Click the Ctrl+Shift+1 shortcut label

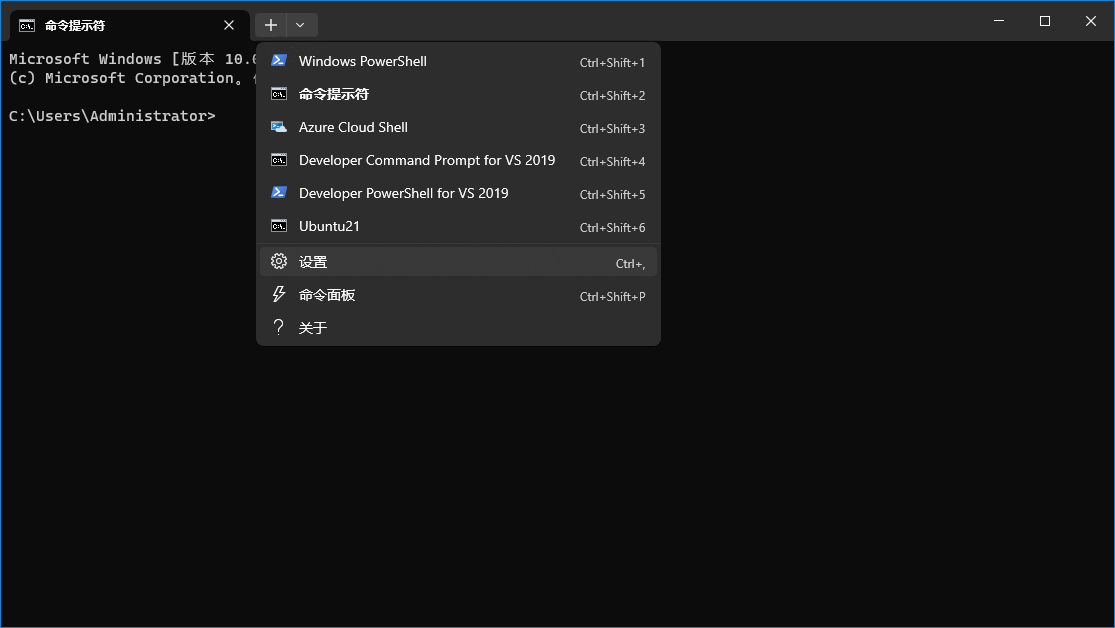(612, 63)
